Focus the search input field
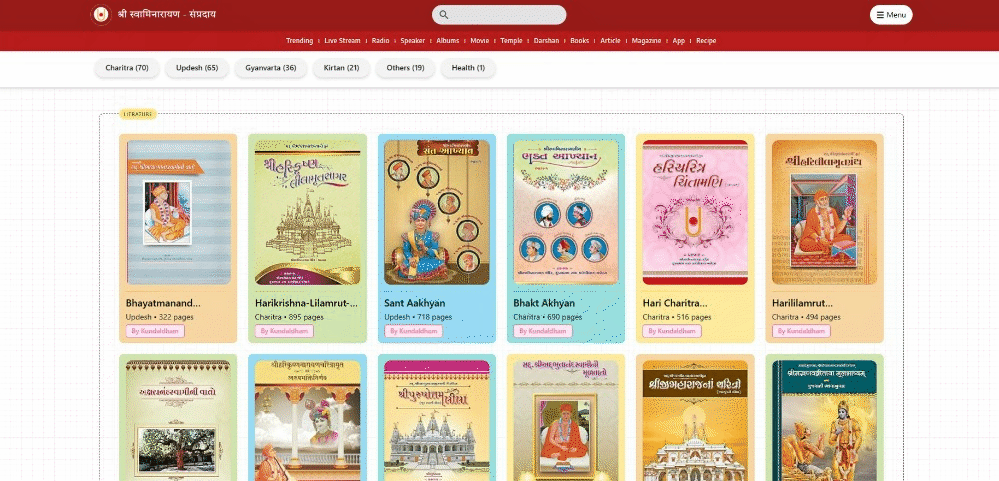999x481 pixels. click(499, 15)
